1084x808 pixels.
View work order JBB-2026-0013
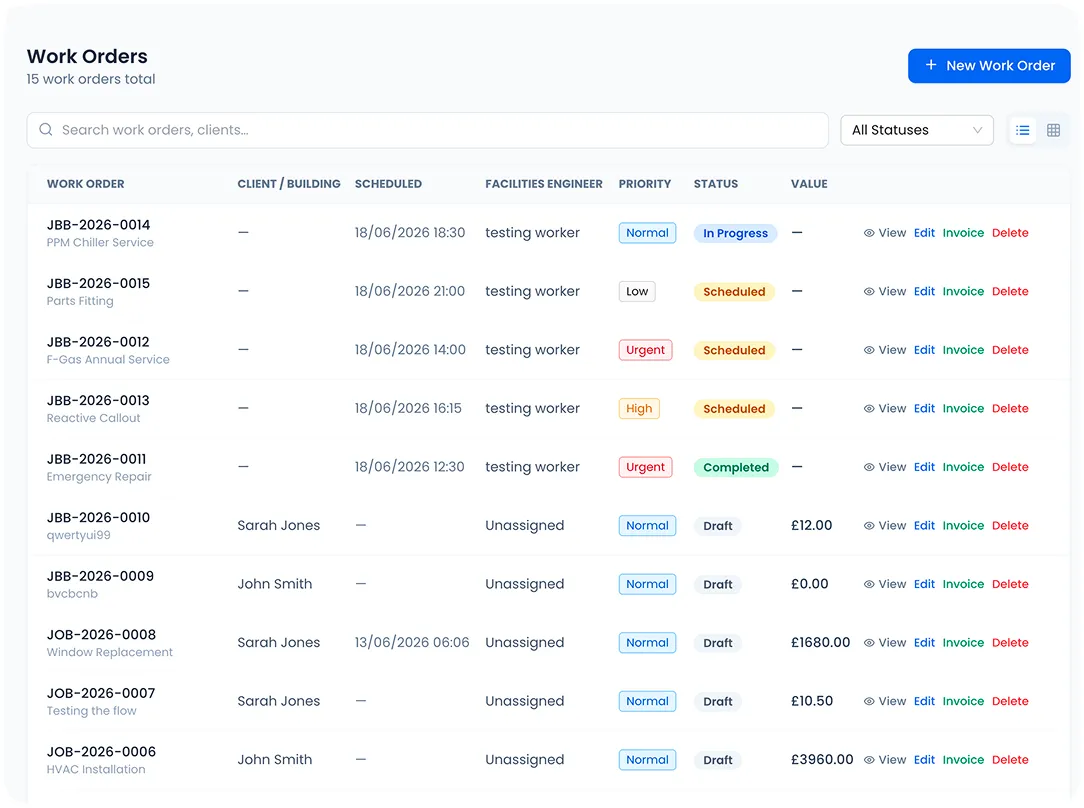[x=884, y=408]
